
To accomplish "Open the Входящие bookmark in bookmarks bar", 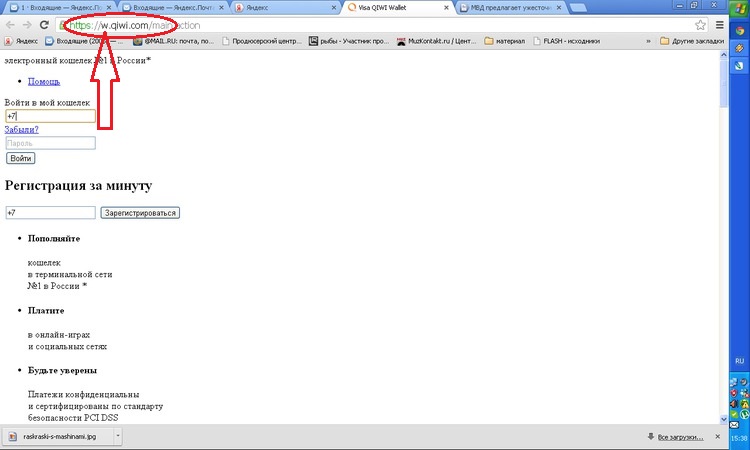I will coord(83,41).
